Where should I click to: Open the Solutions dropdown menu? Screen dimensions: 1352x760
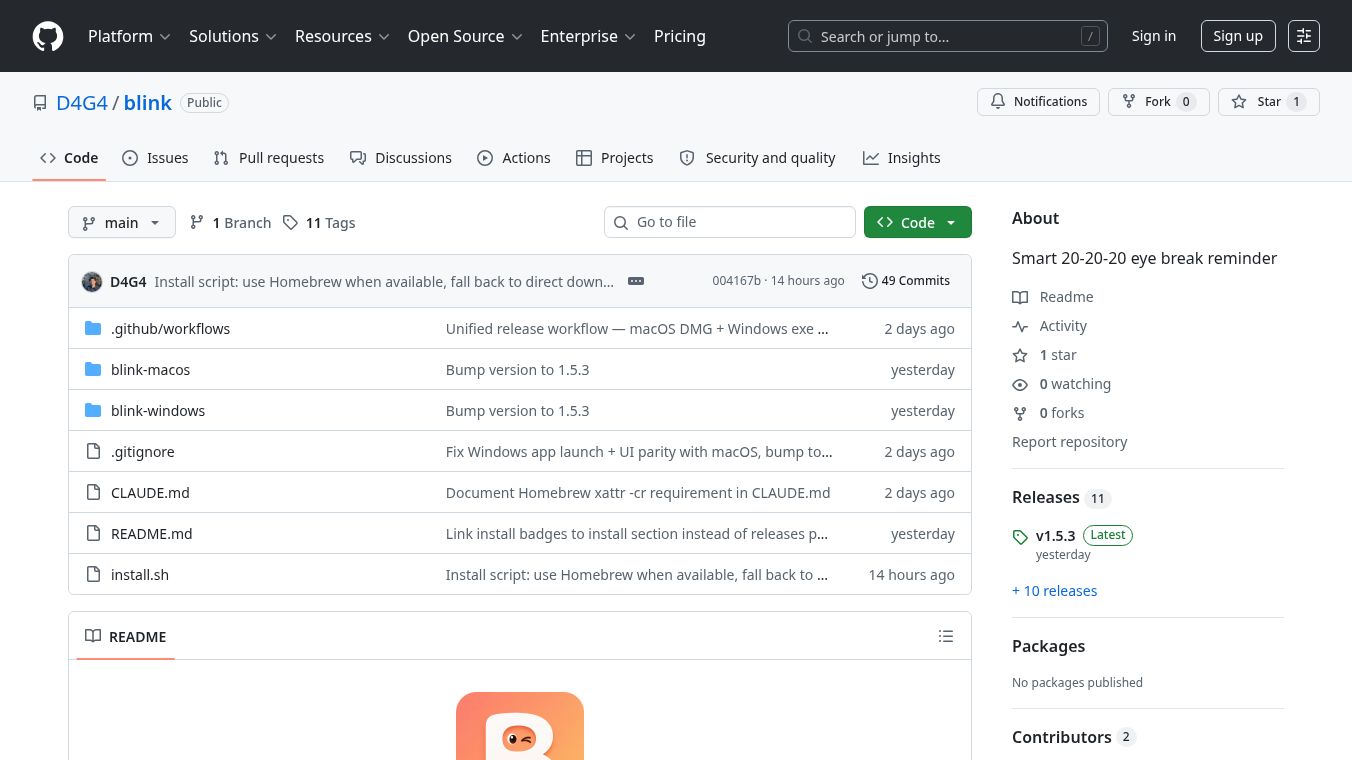pos(233,36)
